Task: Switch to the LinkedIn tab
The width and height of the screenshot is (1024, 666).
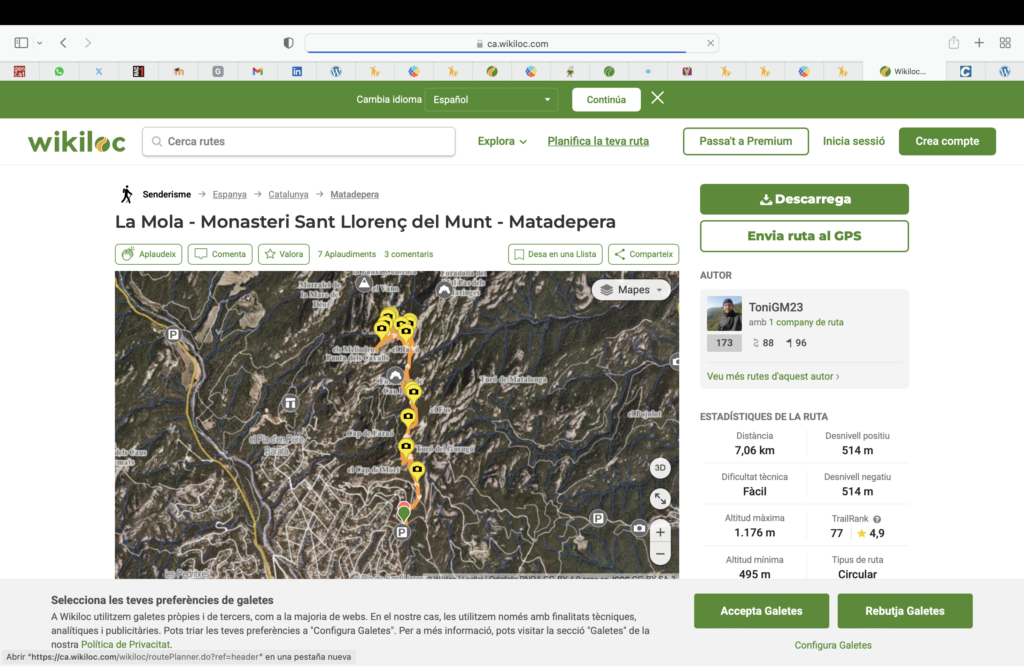Action: [296, 71]
